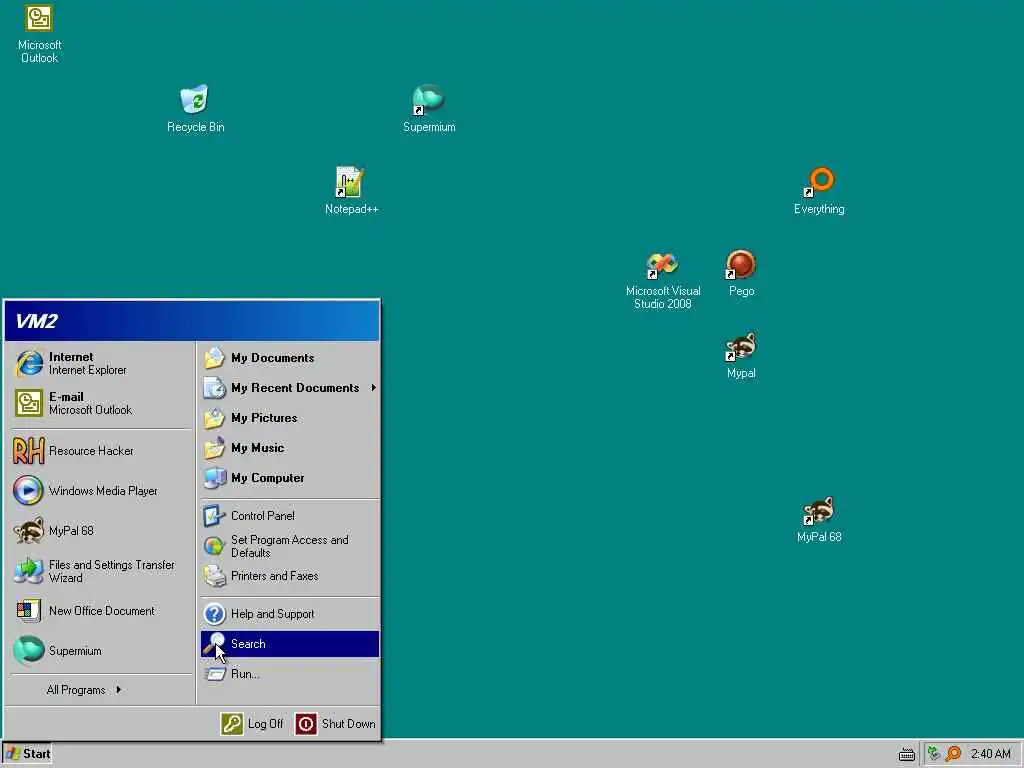Launch Resource Hacker from Start menu
The width and height of the screenshot is (1024, 768).
[x=101, y=451]
